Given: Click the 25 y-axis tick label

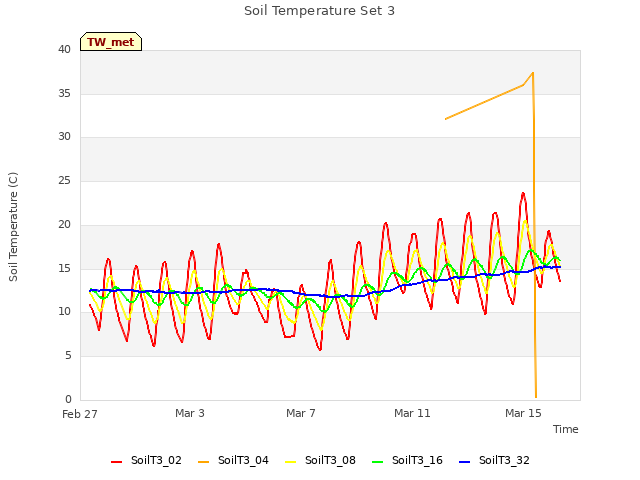Looking at the screenshot, I should 64,180.
